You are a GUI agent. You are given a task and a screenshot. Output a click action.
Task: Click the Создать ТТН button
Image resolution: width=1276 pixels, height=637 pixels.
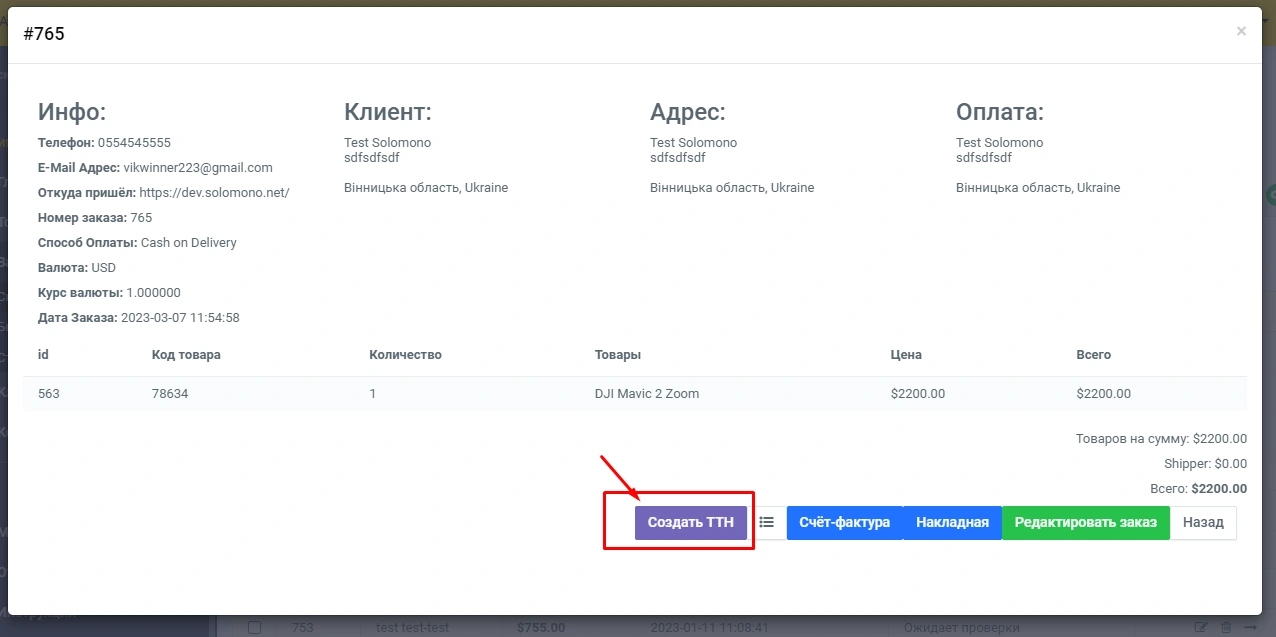coord(690,522)
